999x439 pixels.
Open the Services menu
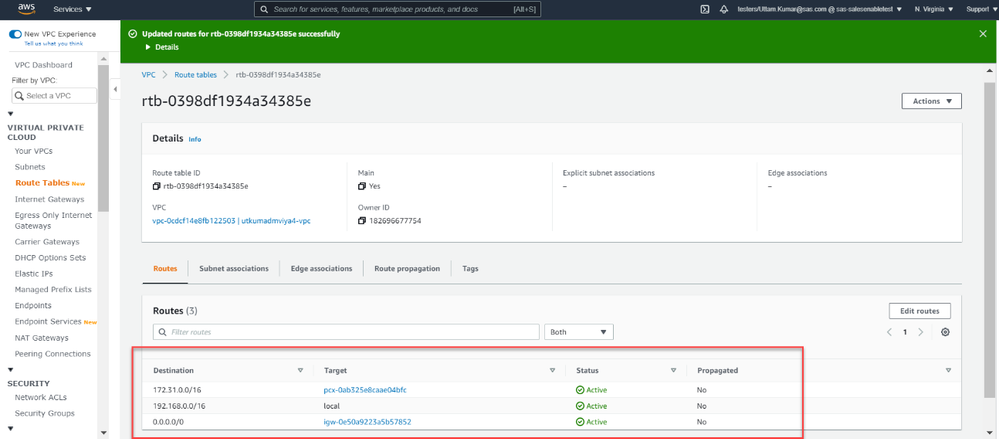coord(71,9)
